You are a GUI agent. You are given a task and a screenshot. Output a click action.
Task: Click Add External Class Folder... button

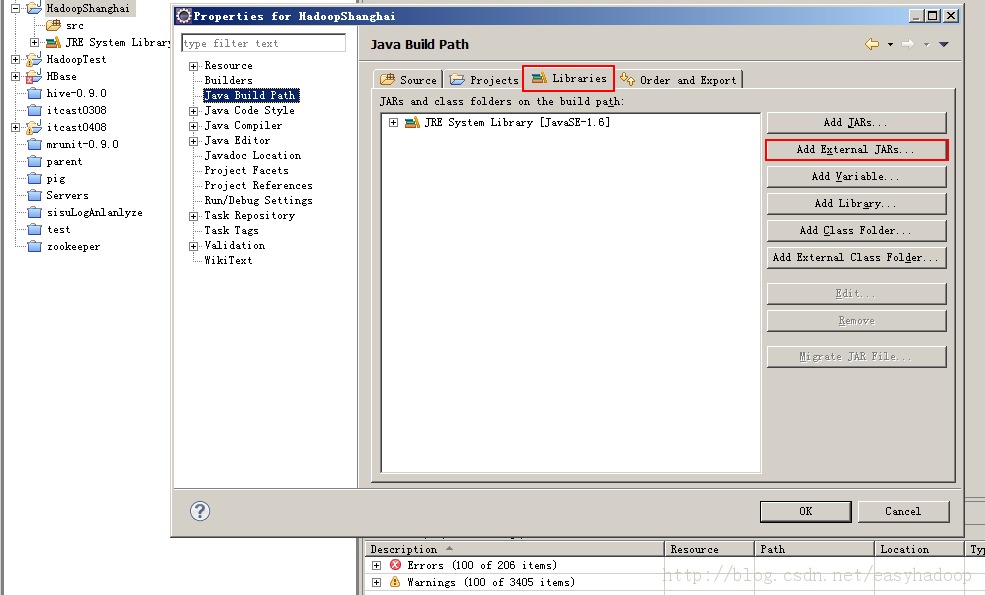point(856,258)
